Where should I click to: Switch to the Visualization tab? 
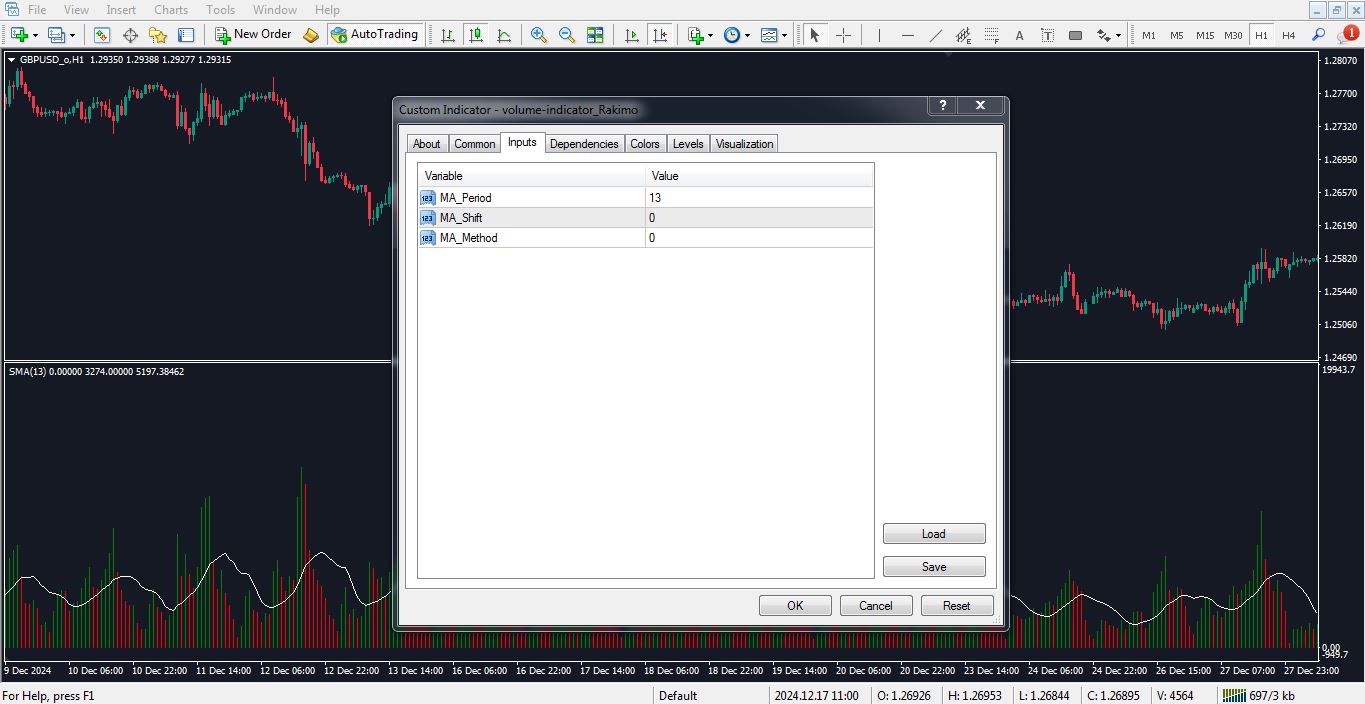coord(744,144)
